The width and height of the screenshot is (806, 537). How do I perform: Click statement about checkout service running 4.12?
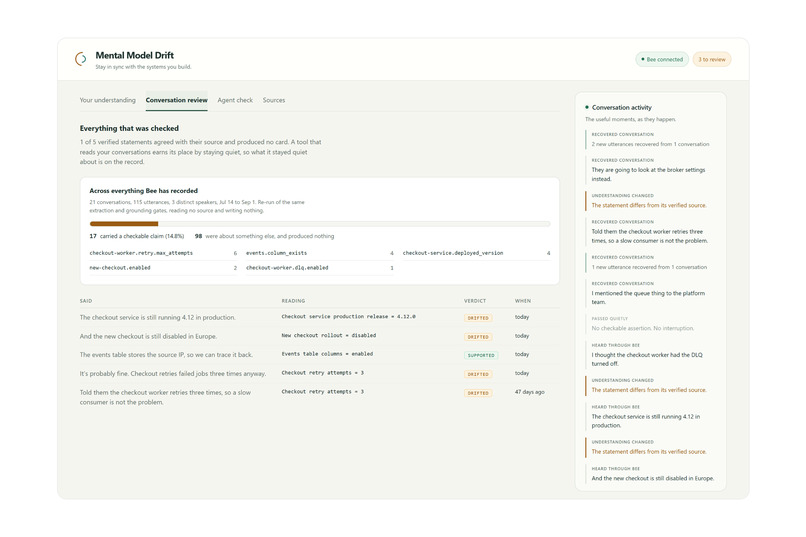pos(157,318)
